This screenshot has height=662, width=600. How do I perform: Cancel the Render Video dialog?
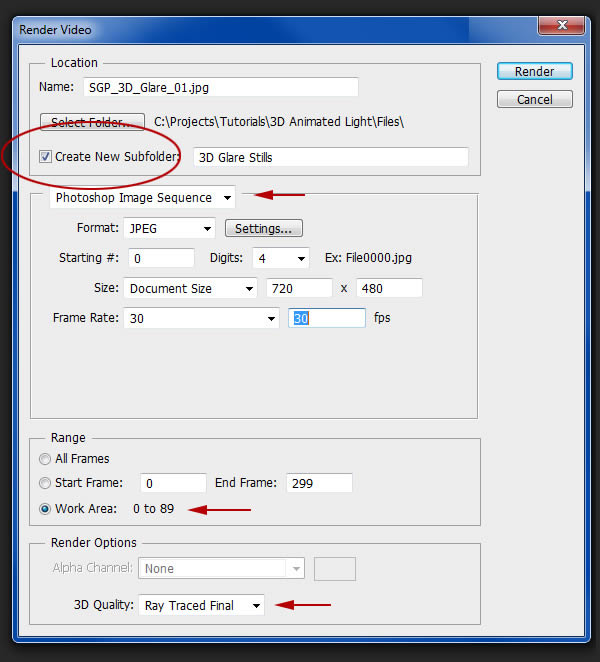point(535,99)
